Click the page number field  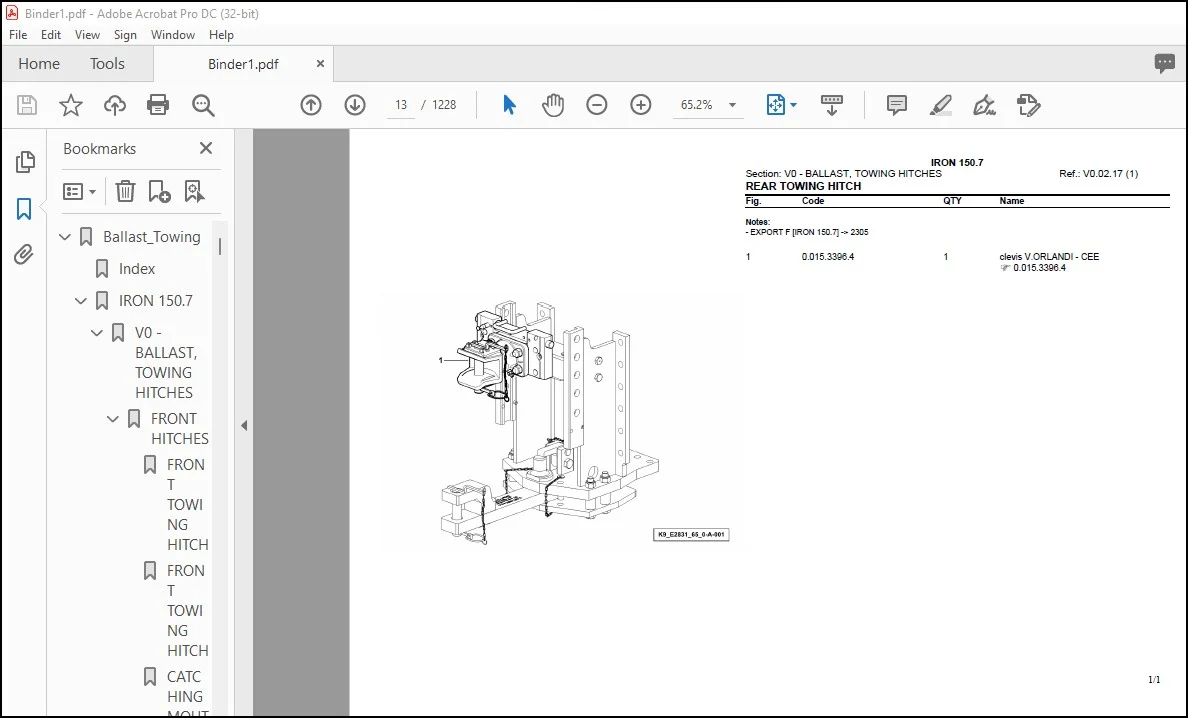(401, 105)
